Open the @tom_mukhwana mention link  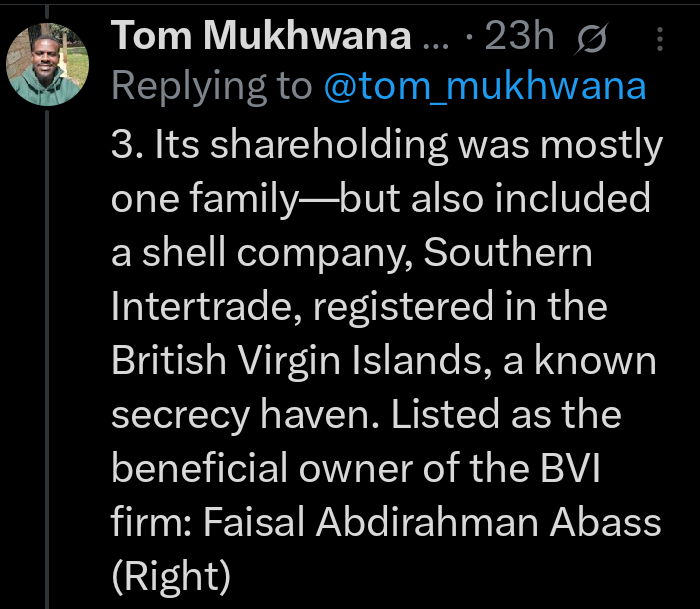coord(485,86)
